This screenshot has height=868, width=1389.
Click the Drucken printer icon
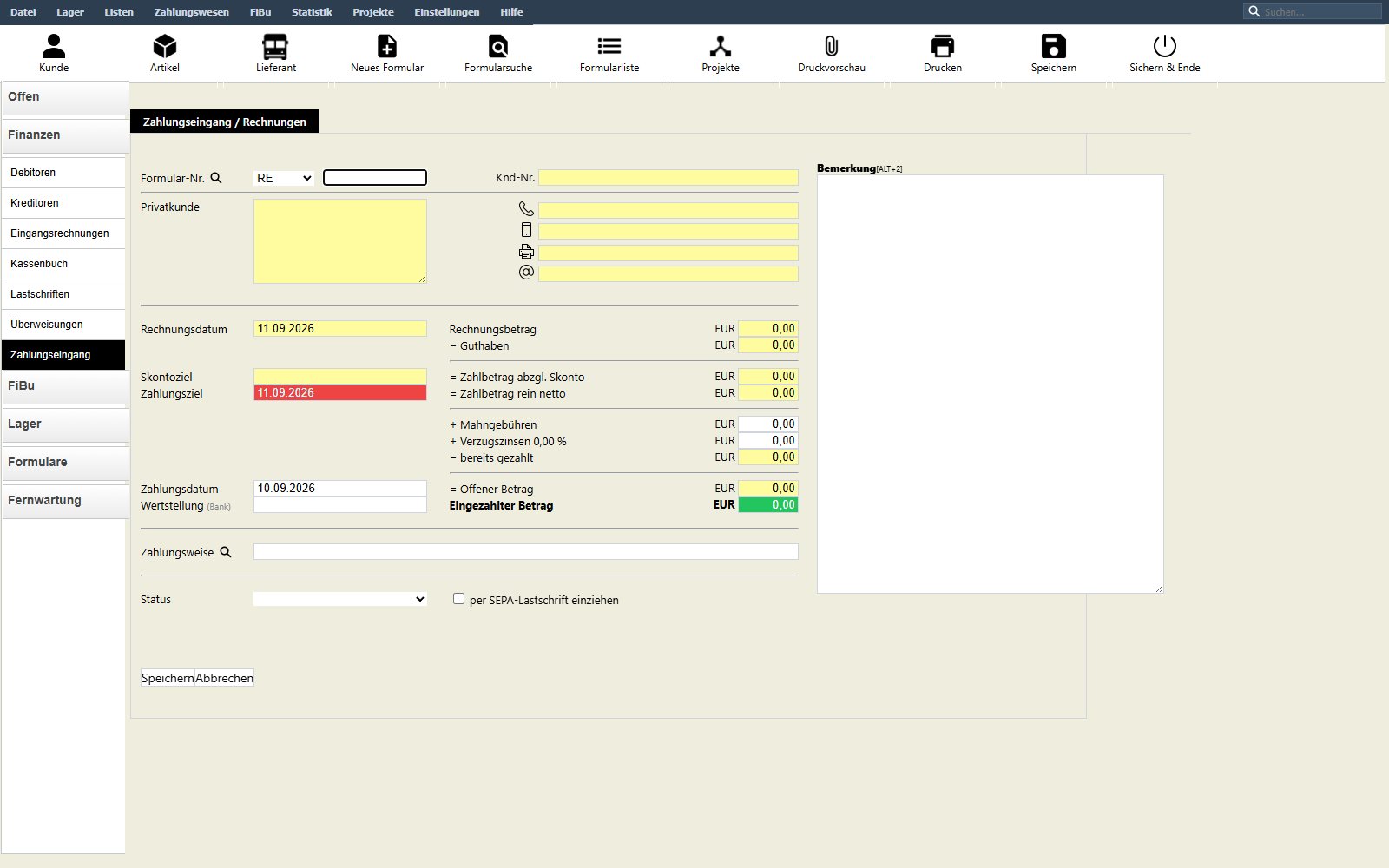pos(943,46)
